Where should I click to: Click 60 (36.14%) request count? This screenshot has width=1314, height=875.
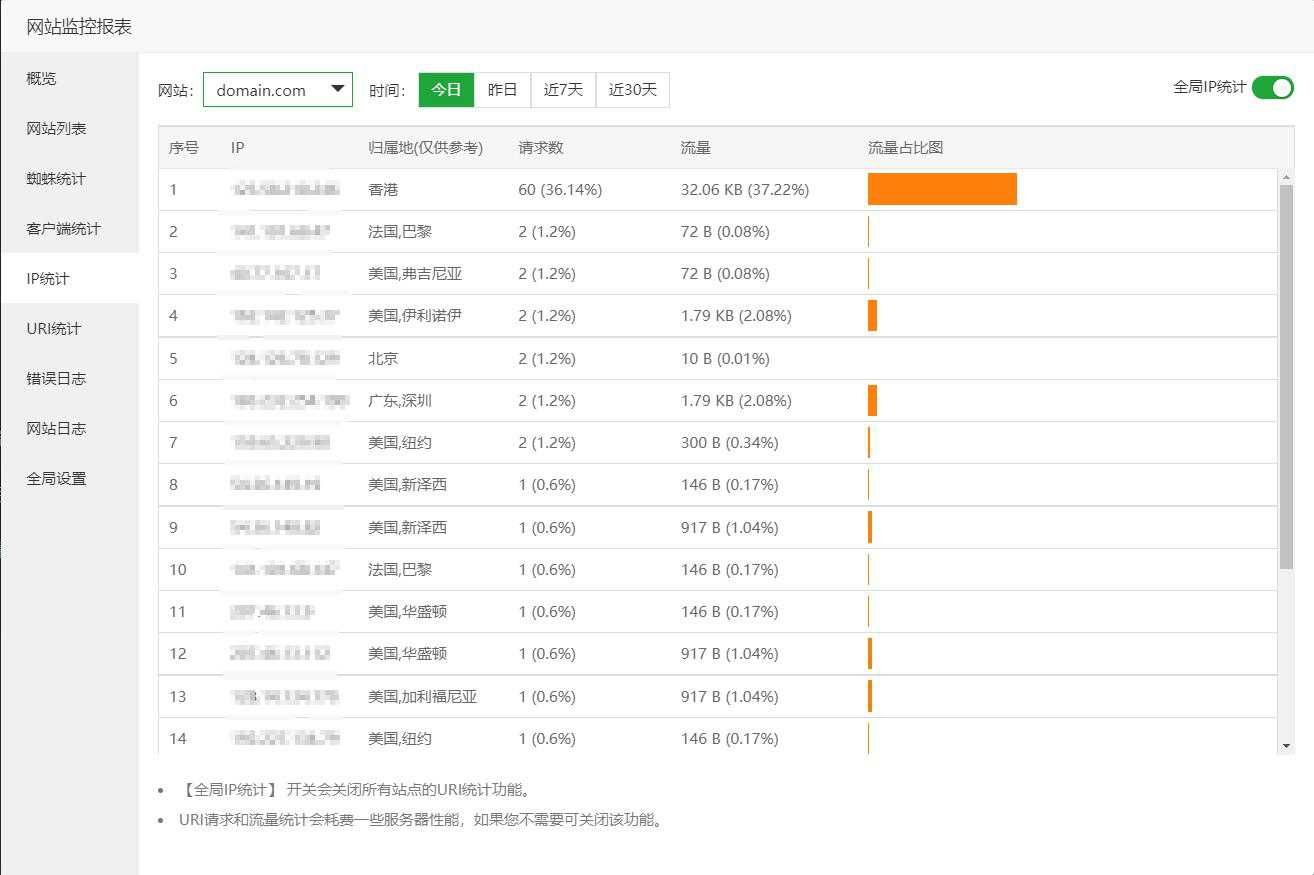[560, 190]
